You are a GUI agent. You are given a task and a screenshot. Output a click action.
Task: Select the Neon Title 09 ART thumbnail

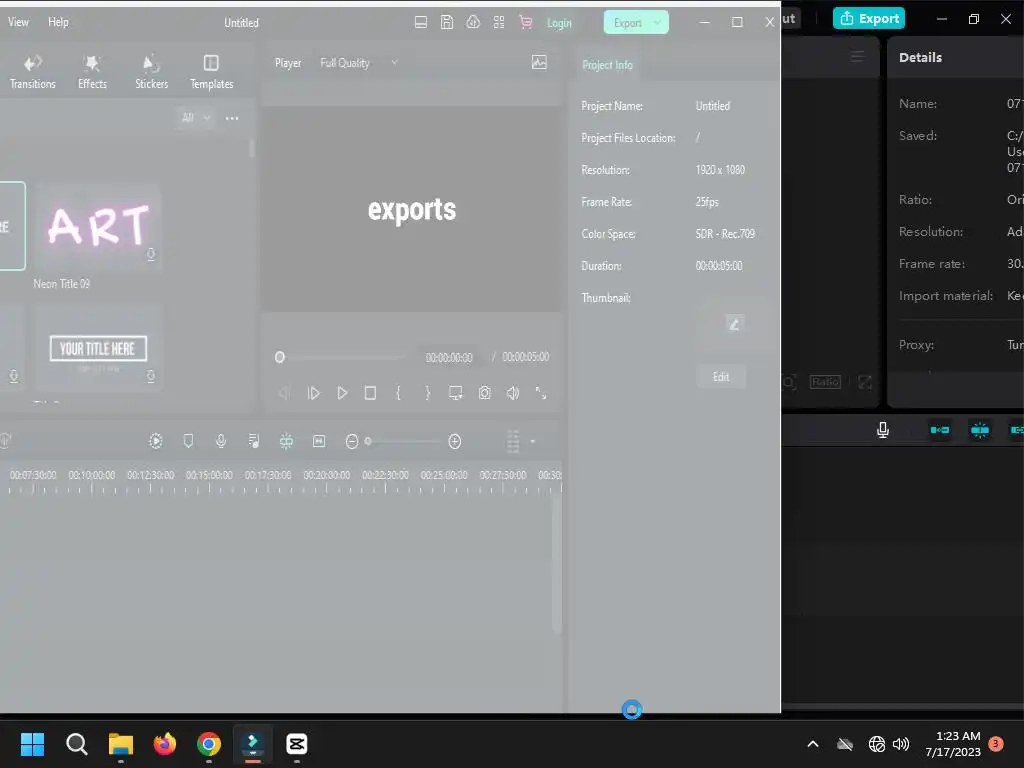pyautogui.click(x=98, y=227)
